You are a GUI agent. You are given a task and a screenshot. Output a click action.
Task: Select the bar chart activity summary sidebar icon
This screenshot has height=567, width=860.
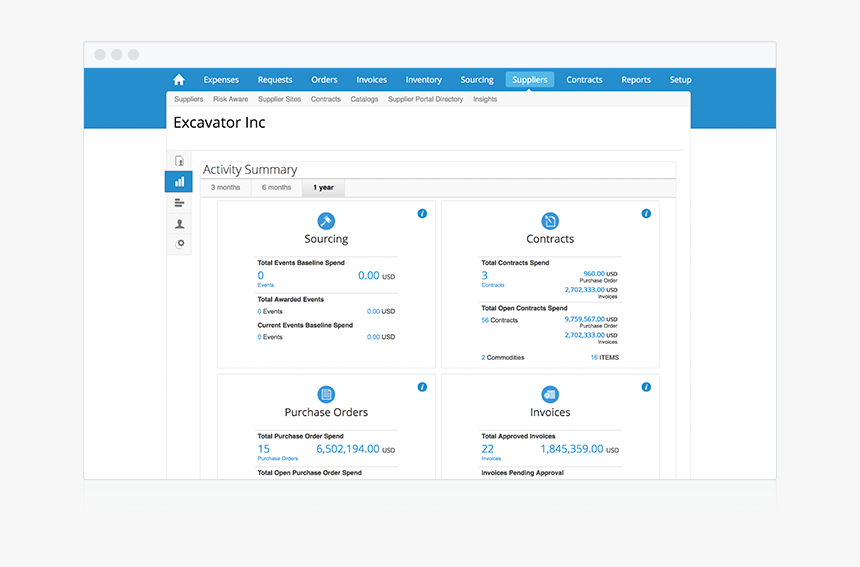click(x=179, y=182)
